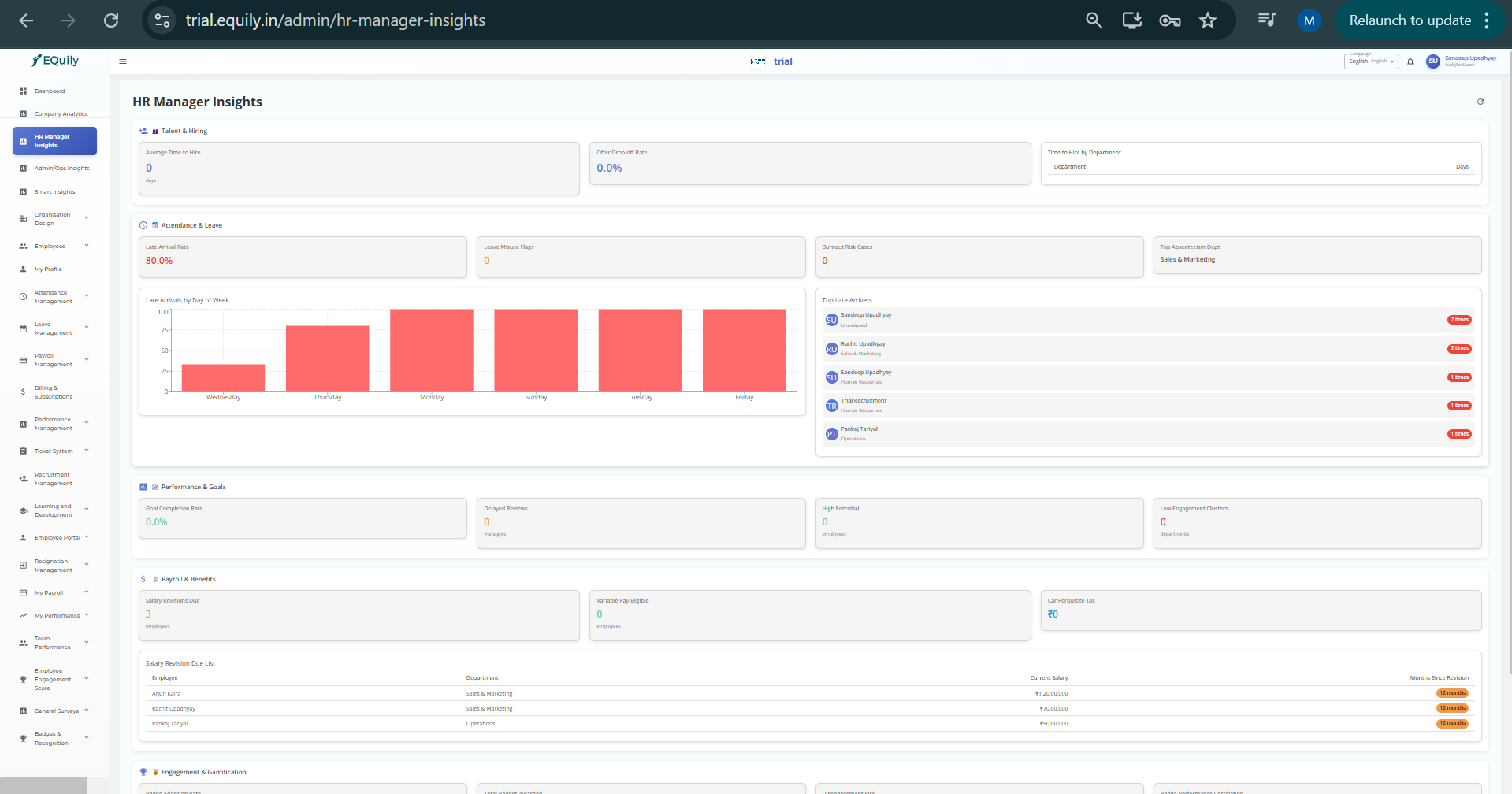
Task: Select the Company Analytics sidebar icon
Action: point(23,113)
